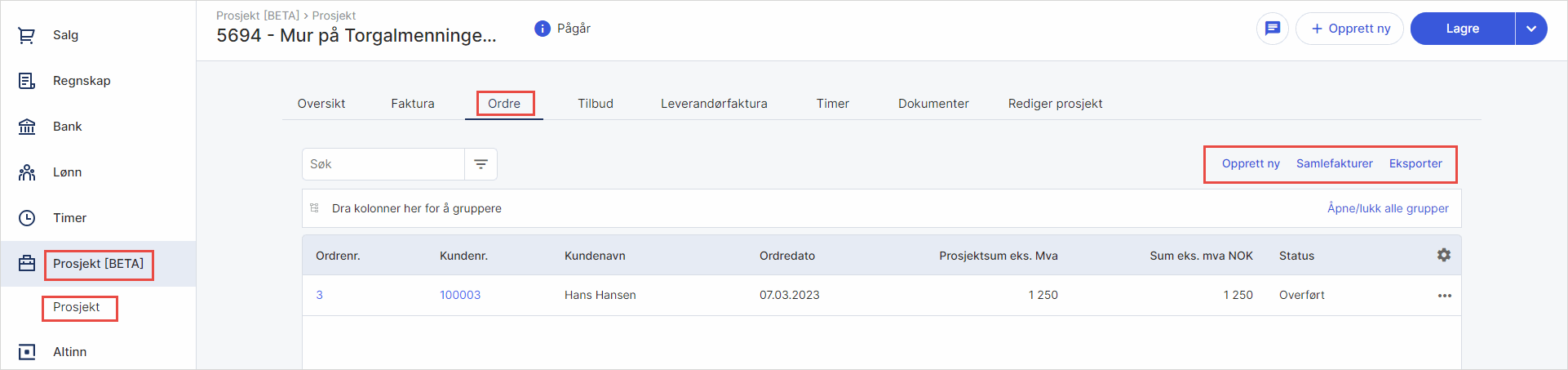Open table column settings gear

point(1444,256)
